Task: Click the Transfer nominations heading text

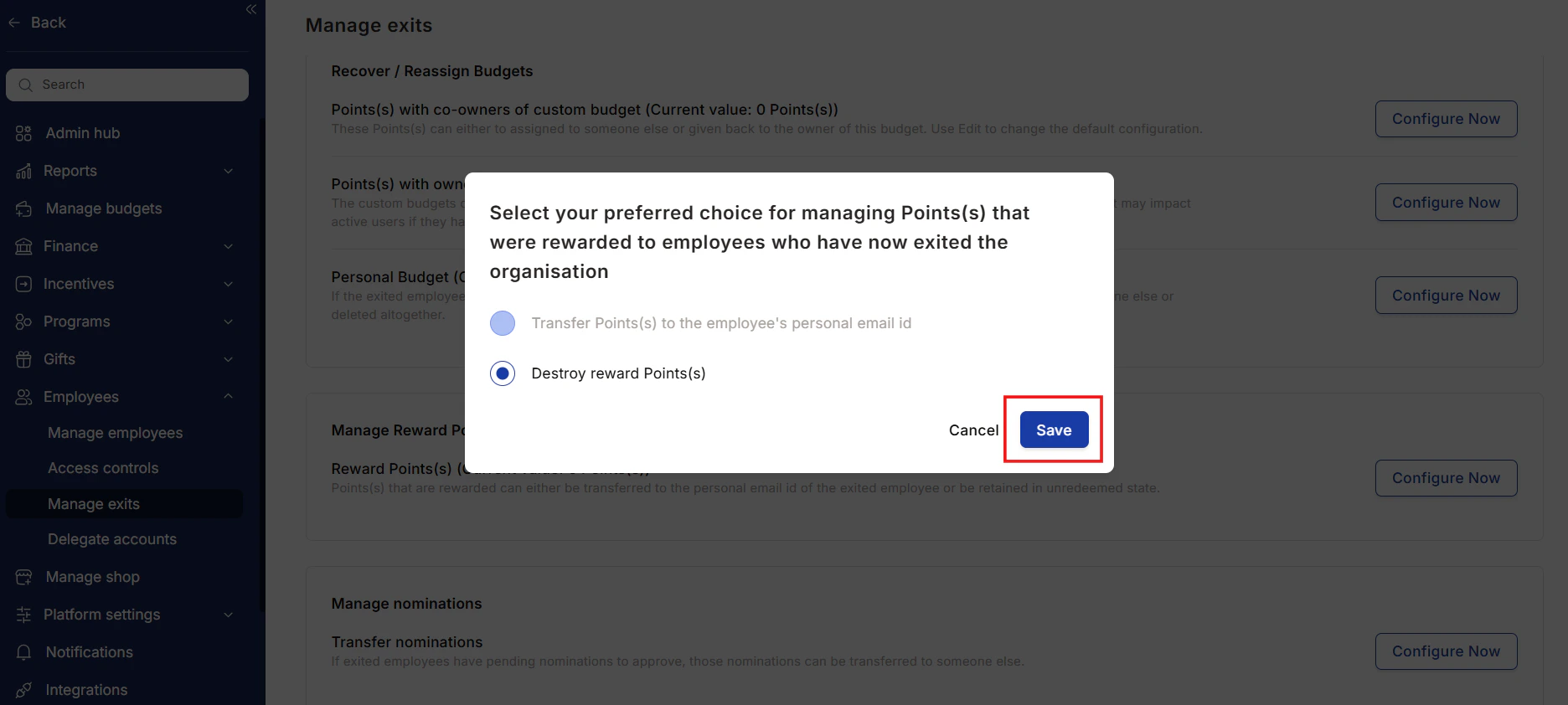Action: 407,642
